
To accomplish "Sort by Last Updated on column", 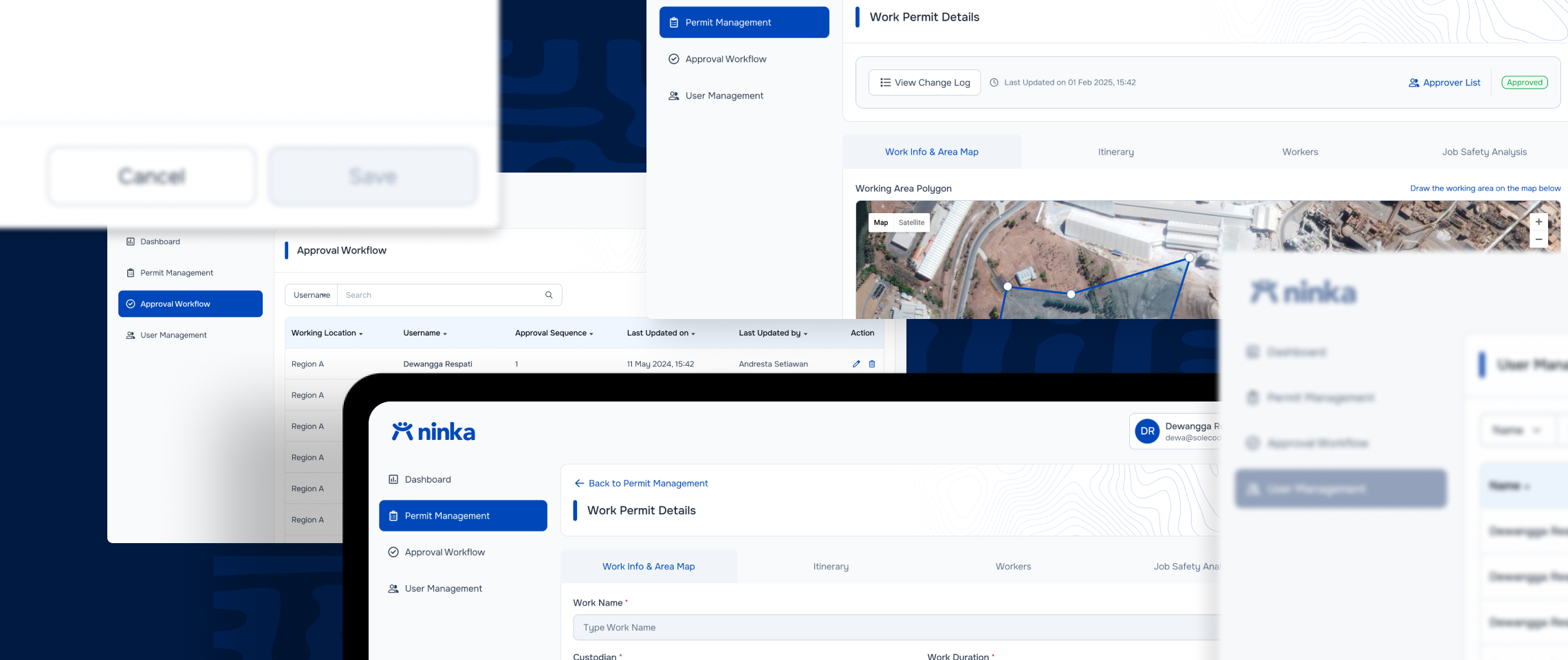I will [x=661, y=333].
